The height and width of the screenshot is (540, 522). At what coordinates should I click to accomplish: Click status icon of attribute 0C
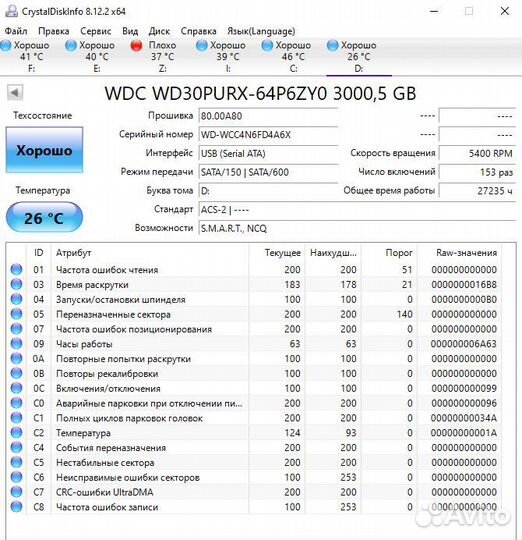coord(16,388)
